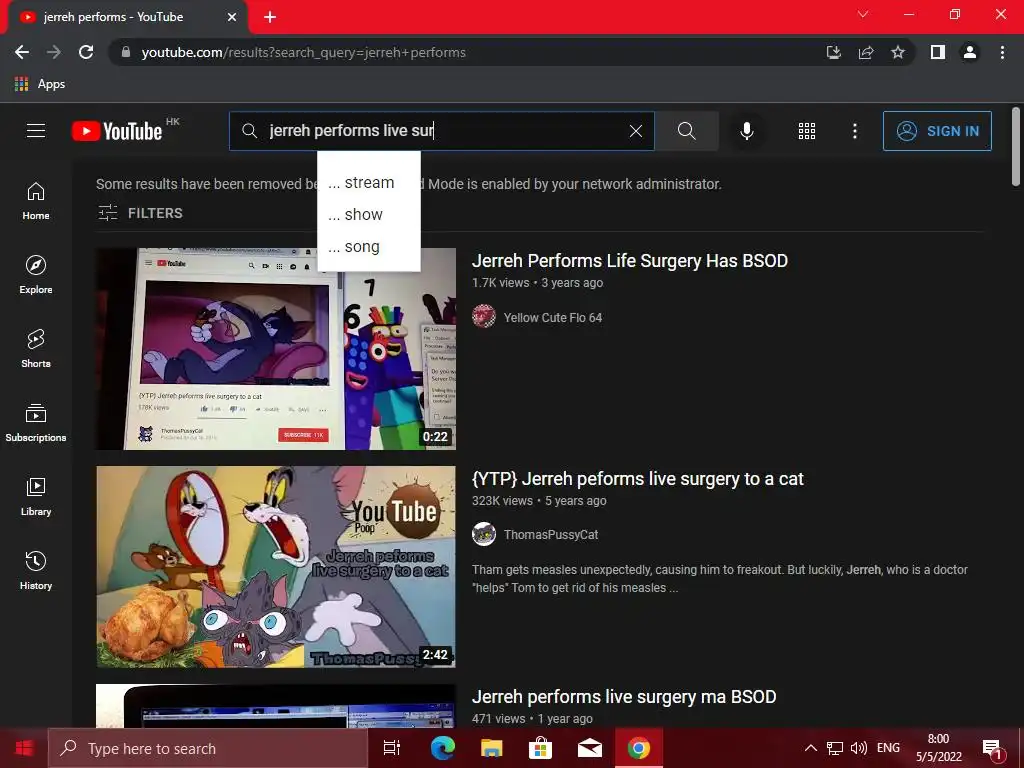Select the '... song' suggestion
This screenshot has width=1024, height=768.
pos(368,247)
